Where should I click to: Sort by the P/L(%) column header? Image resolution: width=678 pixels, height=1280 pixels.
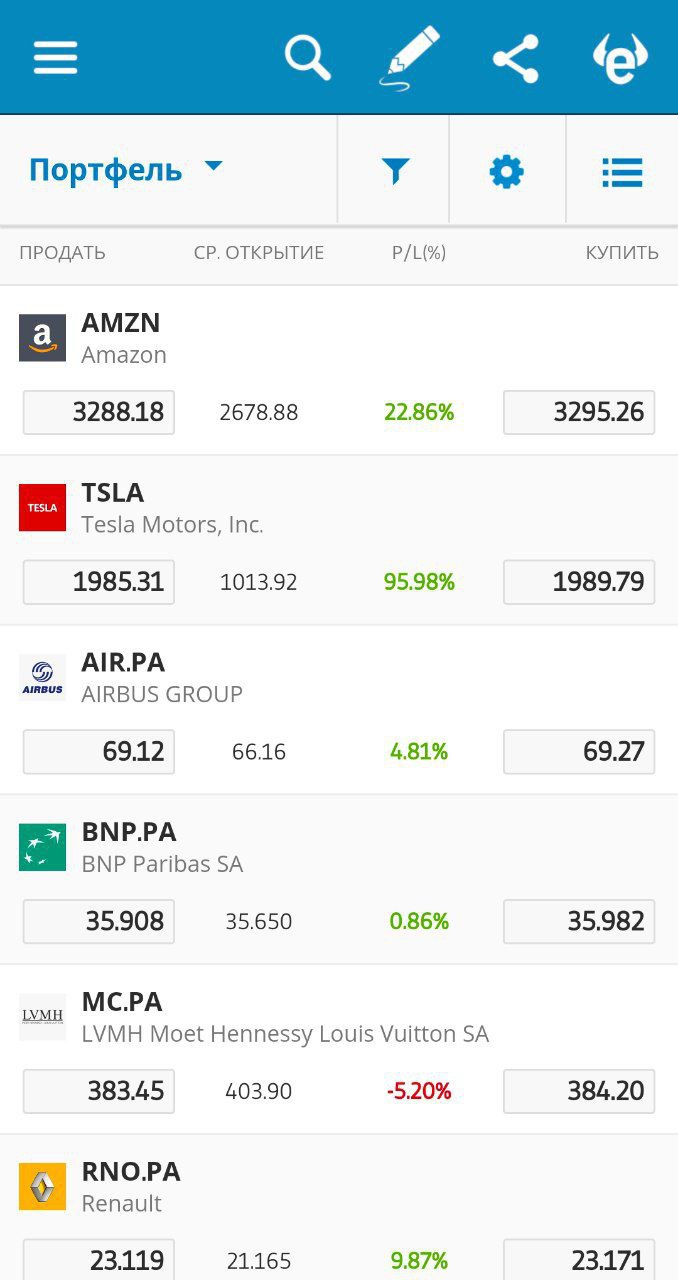tap(419, 253)
